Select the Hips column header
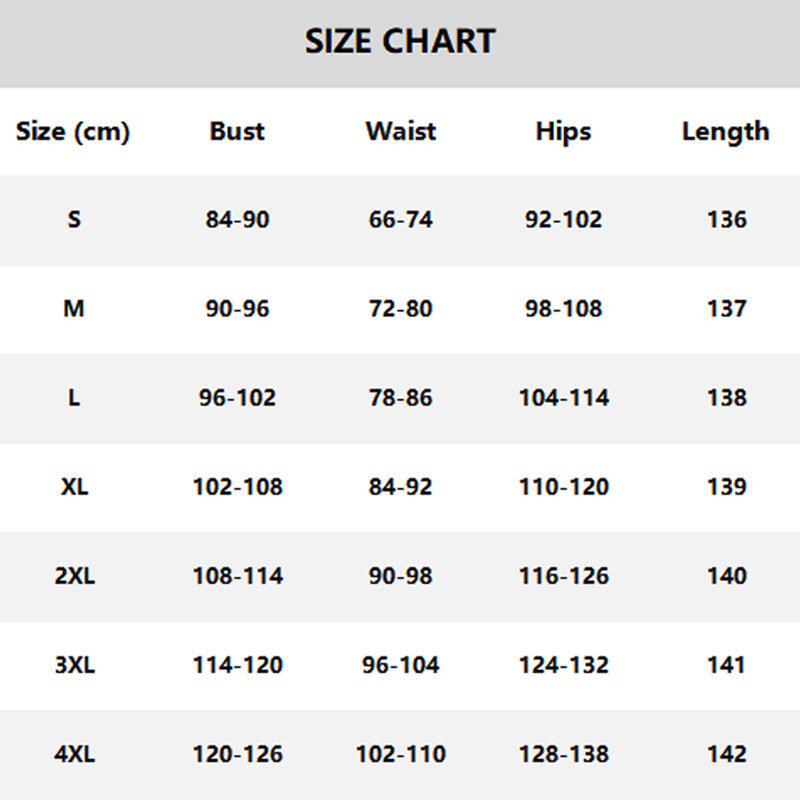 pos(563,133)
